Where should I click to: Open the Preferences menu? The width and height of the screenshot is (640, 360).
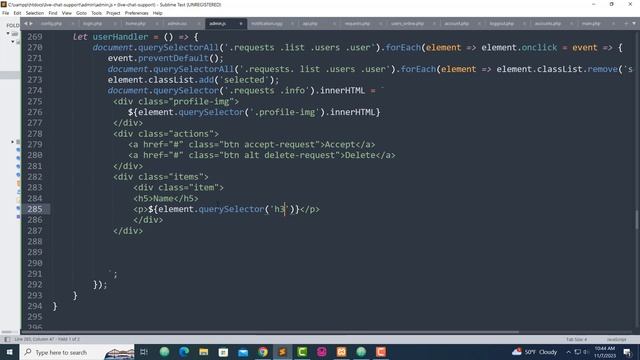pyautogui.click(x=136, y=13)
